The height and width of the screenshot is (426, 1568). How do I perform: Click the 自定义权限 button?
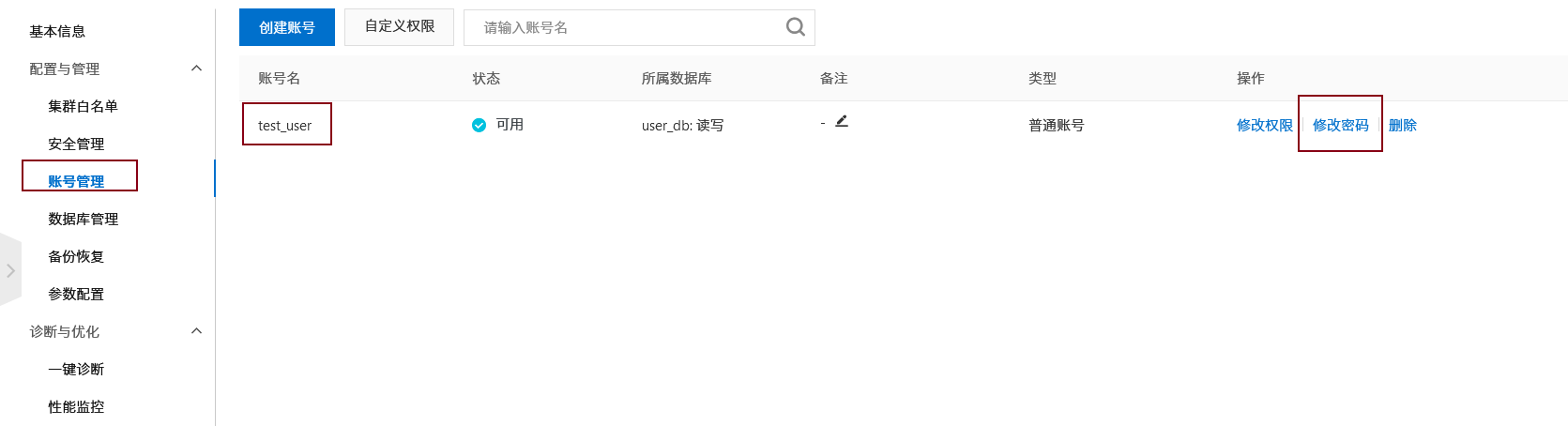point(400,26)
